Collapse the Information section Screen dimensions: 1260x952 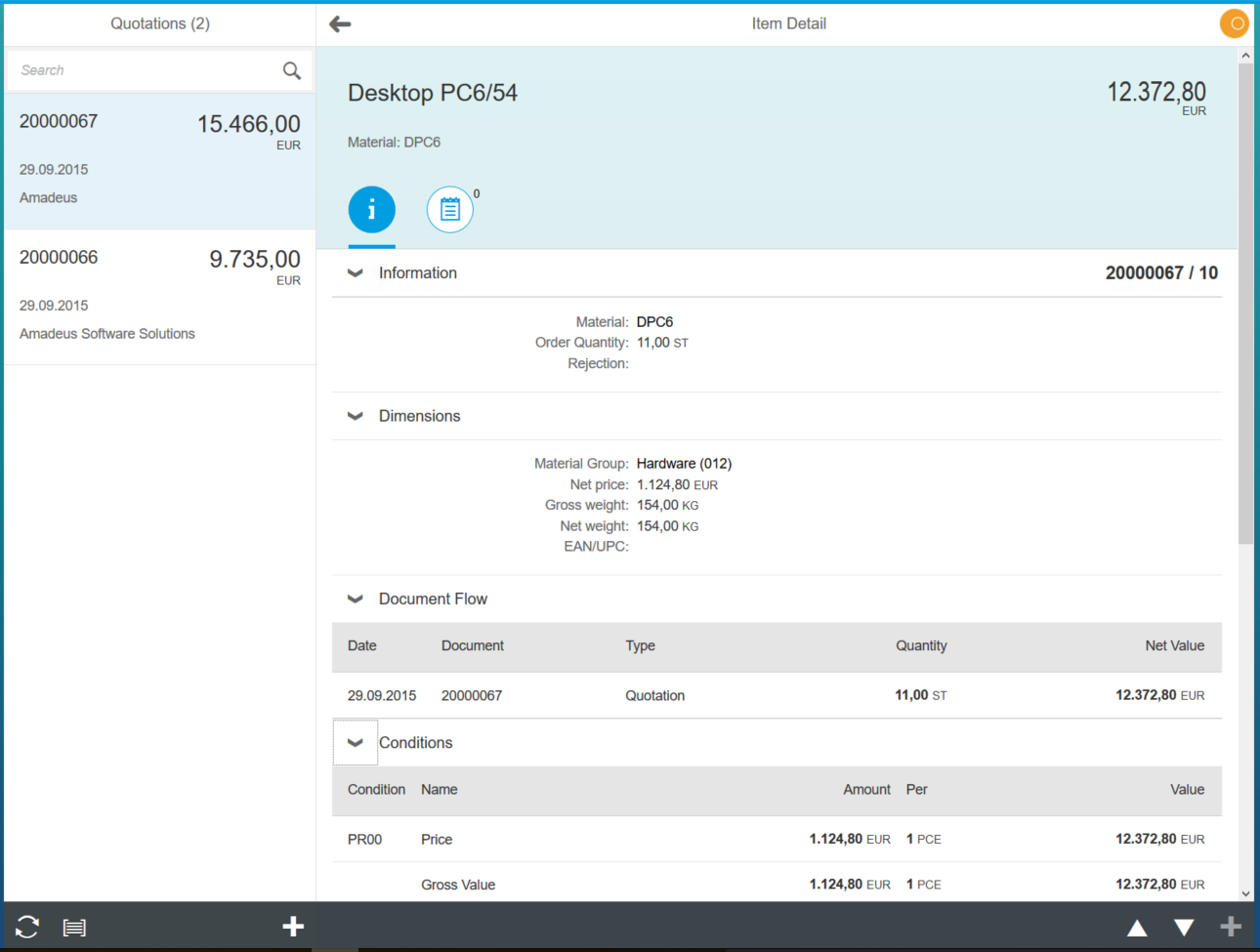[356, 273]
